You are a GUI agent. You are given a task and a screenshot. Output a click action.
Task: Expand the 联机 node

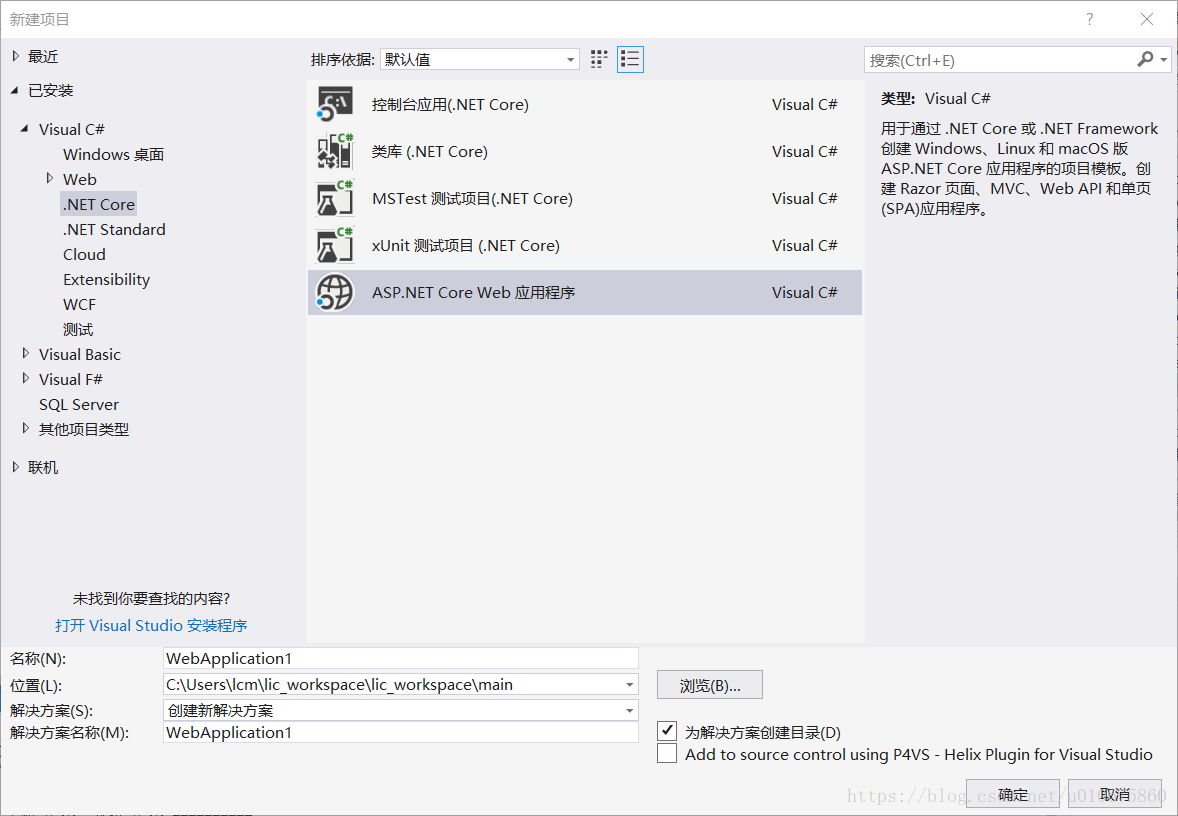click(16, 467)
